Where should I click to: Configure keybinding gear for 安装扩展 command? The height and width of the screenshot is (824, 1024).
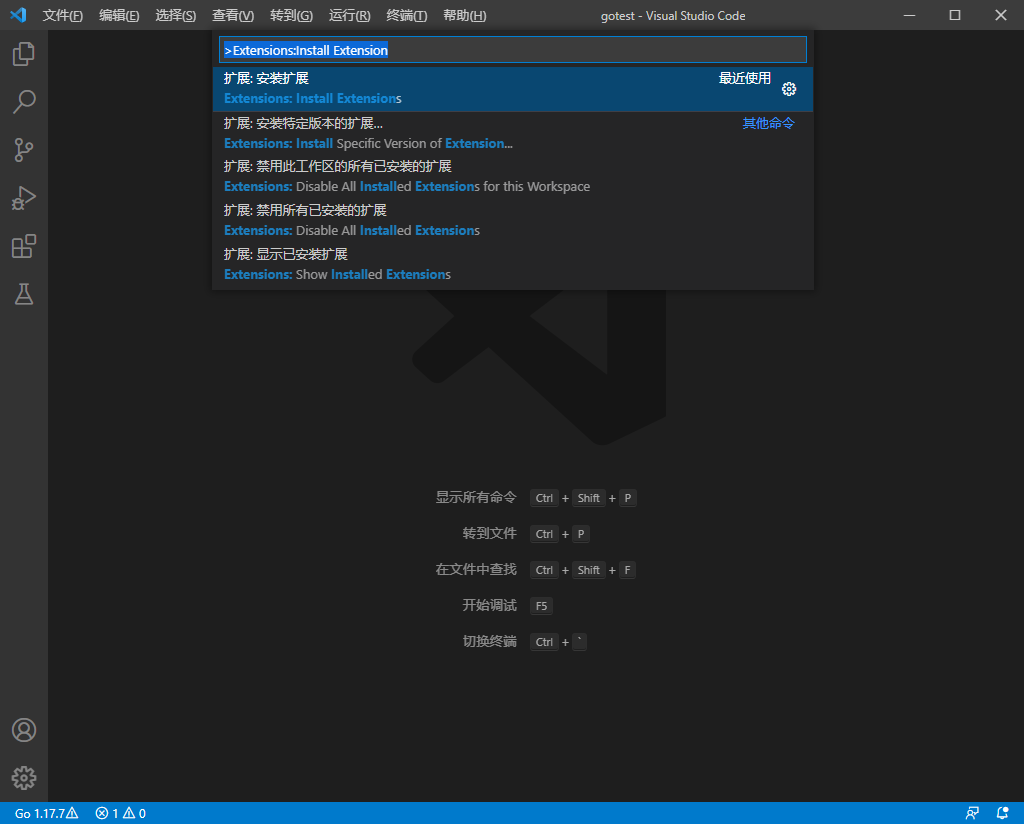tap(789, 89)
